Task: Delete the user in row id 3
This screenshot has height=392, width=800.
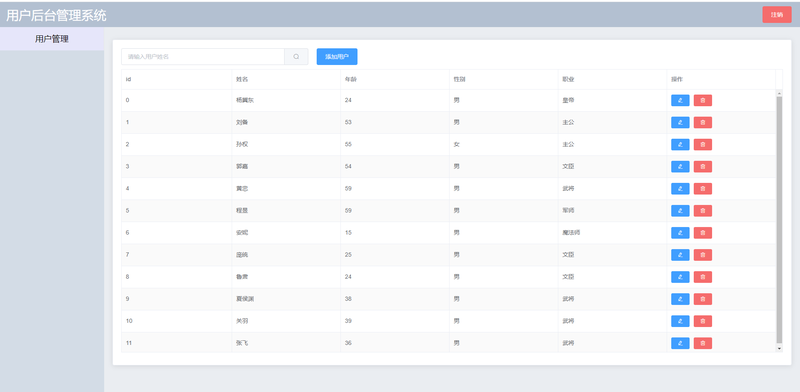Action: pyautogui.click(x=703, y=166)
